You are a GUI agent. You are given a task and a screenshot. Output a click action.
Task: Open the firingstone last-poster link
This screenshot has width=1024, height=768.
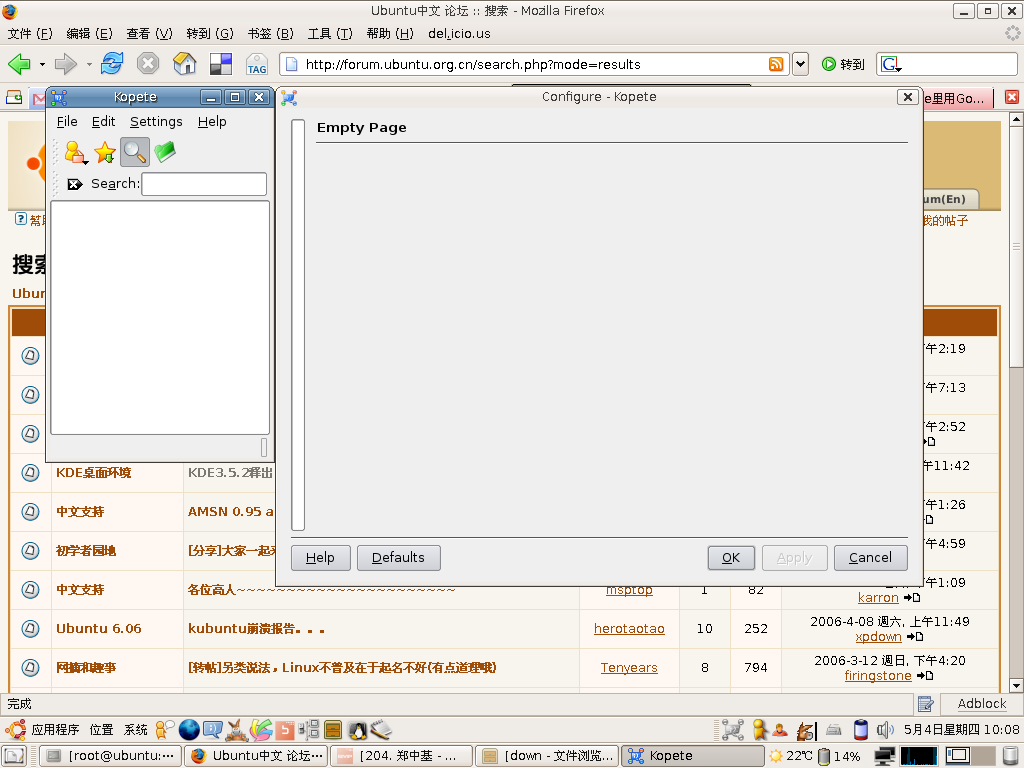[x=878, y=676]
